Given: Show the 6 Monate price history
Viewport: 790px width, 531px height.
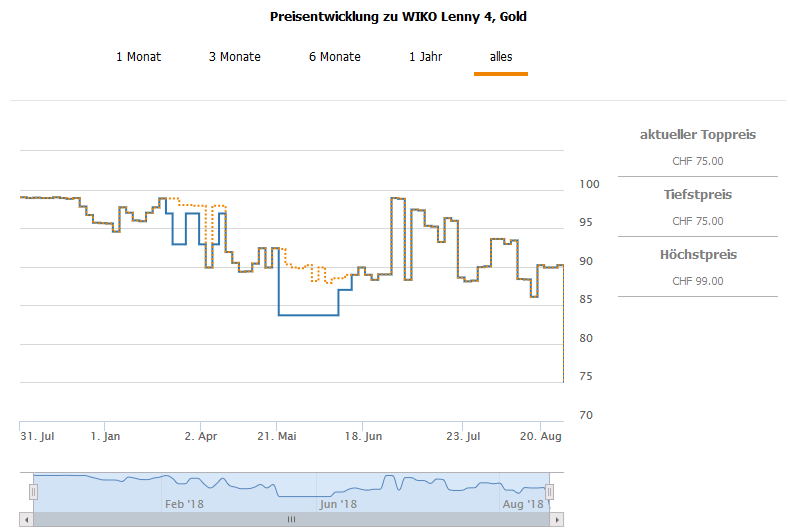Looking at the screenshot, I should [x=334, y=57].
